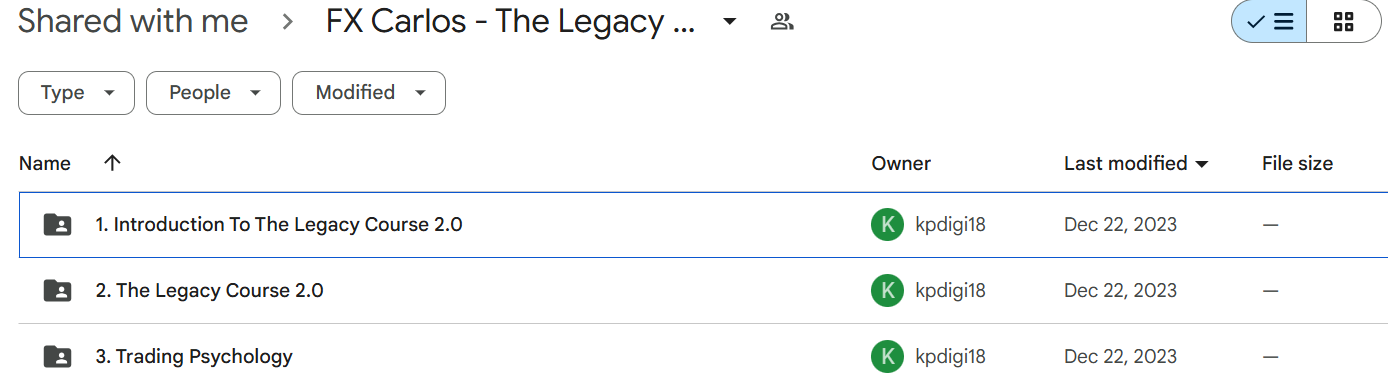The image size is (1388, 389).
Task: Click the shared people icon beside the folder title
Action: pyautogui.click(x=782, y=22)
